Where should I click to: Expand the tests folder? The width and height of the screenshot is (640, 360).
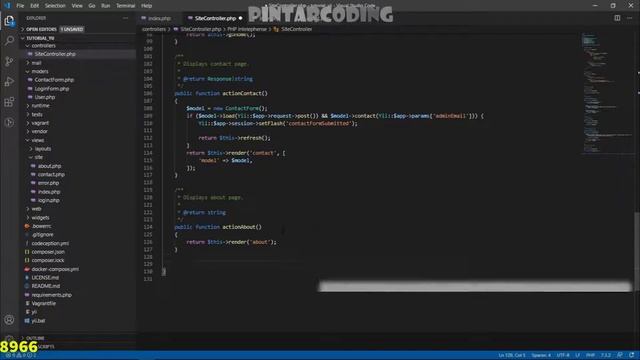[x=37, y=115]
